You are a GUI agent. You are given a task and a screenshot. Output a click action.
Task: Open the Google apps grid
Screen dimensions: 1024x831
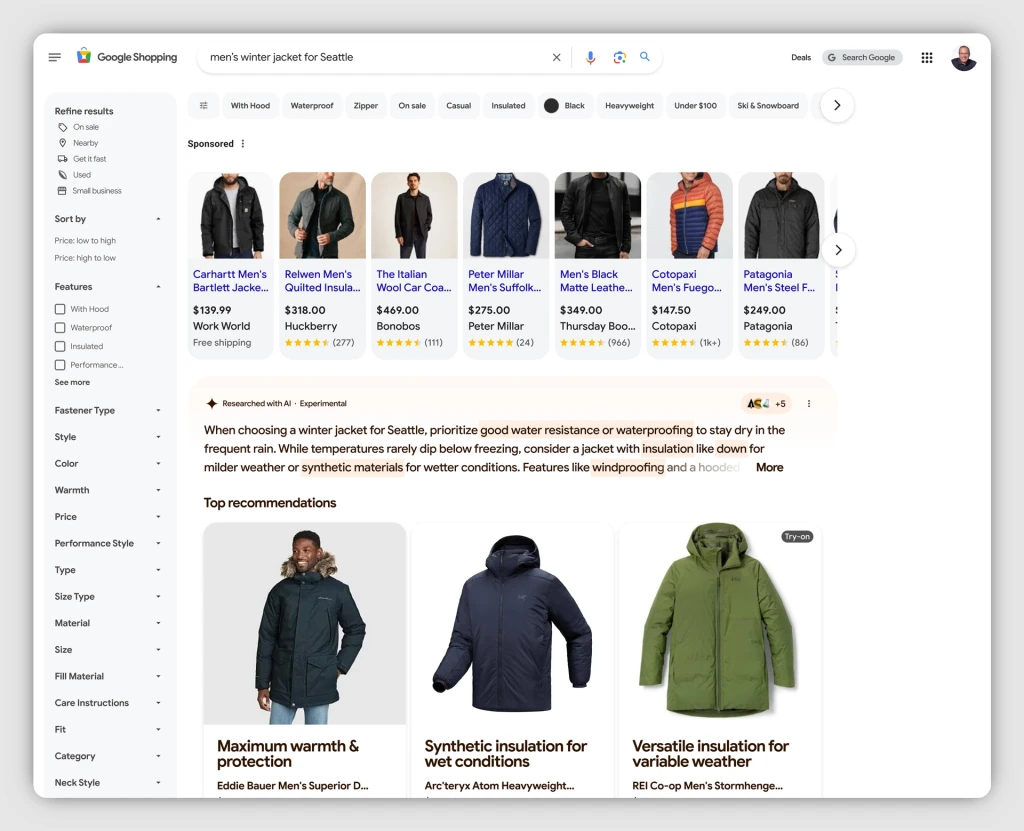[927, 57]
